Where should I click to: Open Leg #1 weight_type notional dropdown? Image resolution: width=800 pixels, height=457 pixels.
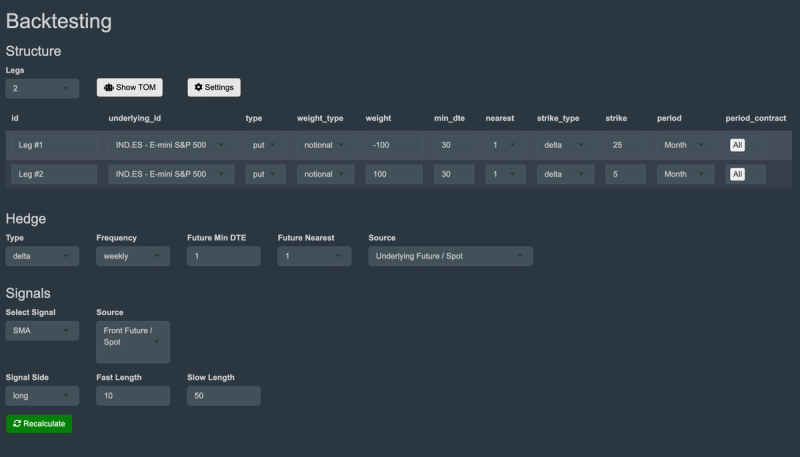pyautogui.click(x=326, y=145)
